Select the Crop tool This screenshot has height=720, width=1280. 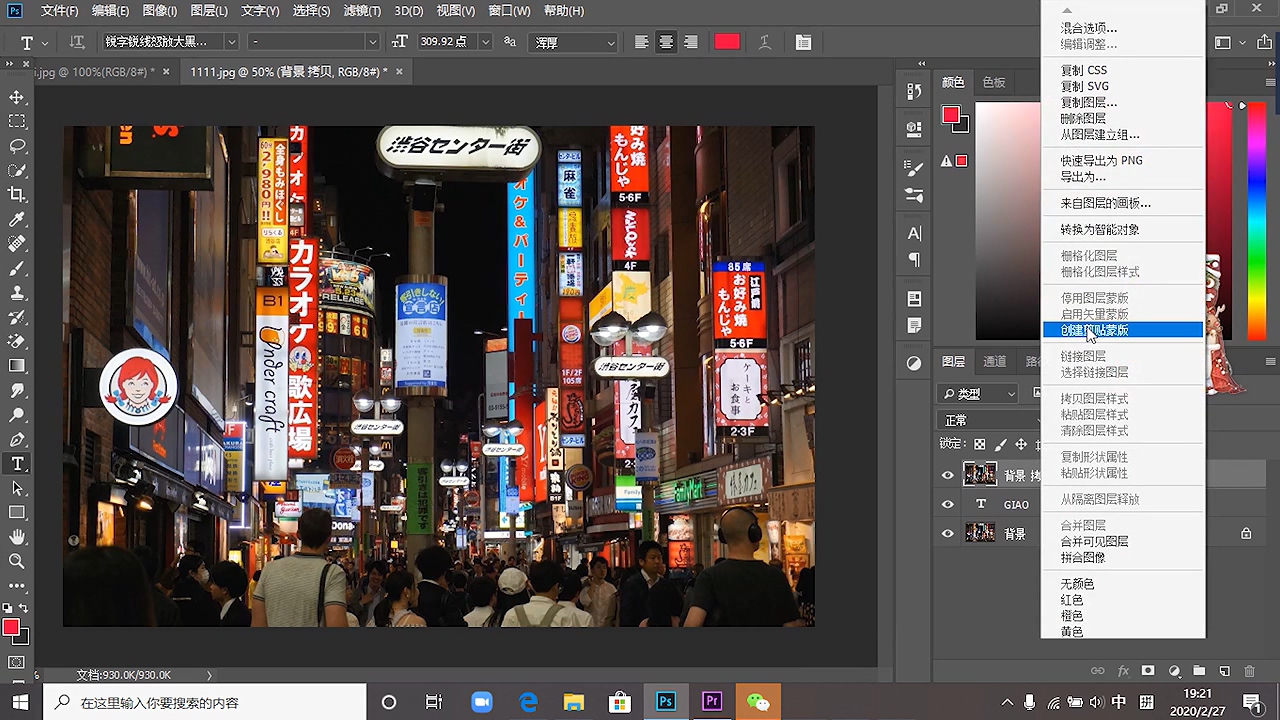(x=17, y=194)
